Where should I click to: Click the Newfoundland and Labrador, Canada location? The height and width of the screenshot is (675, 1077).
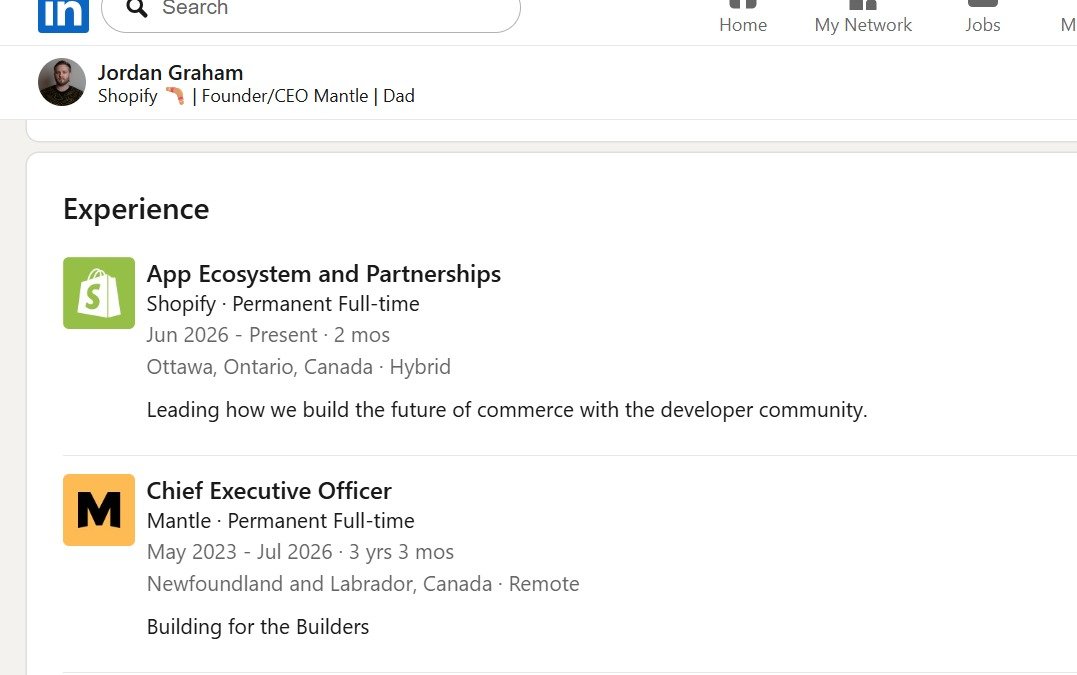[363, 584]
